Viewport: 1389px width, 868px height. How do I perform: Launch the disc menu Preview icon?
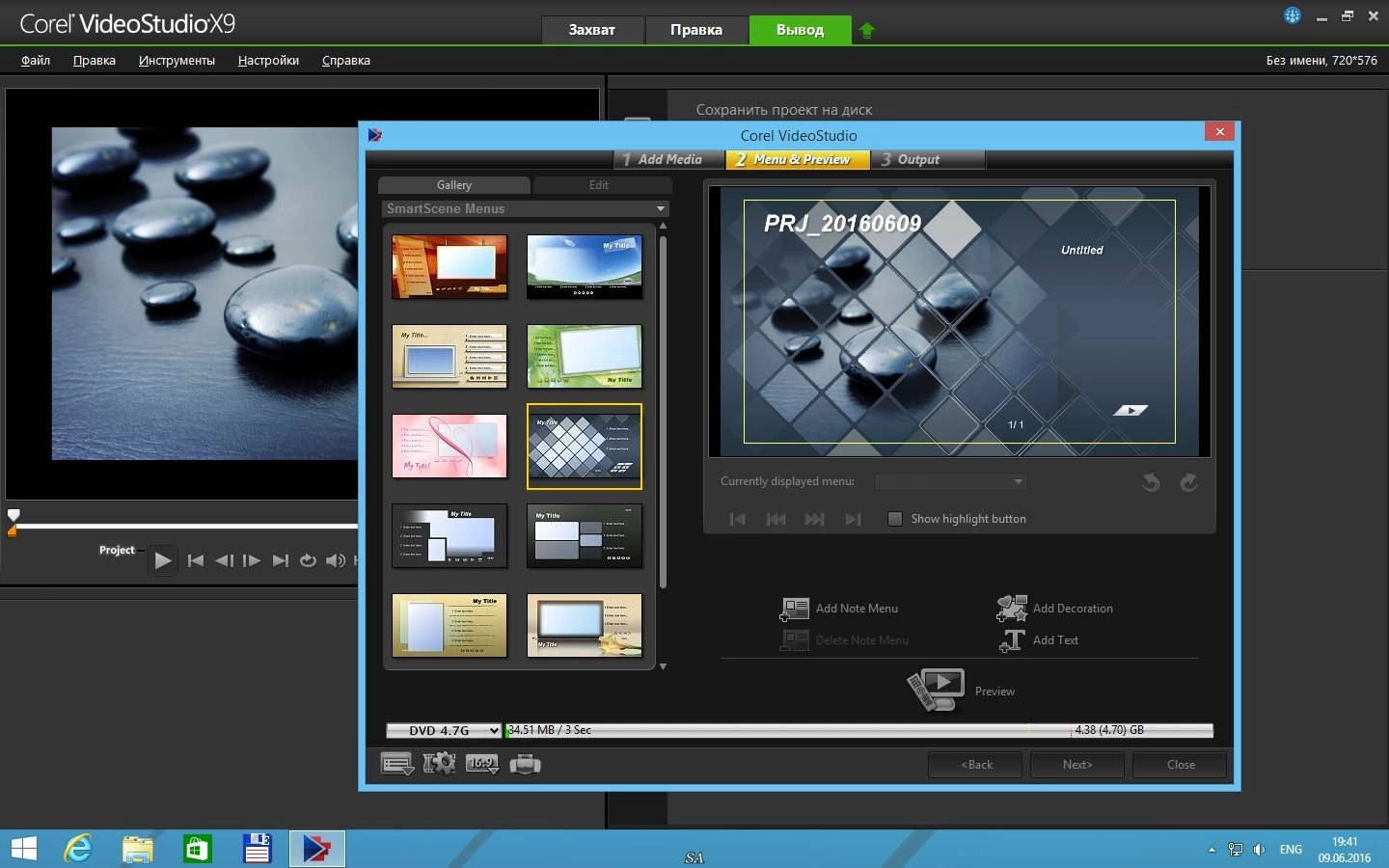click(936, 691)
